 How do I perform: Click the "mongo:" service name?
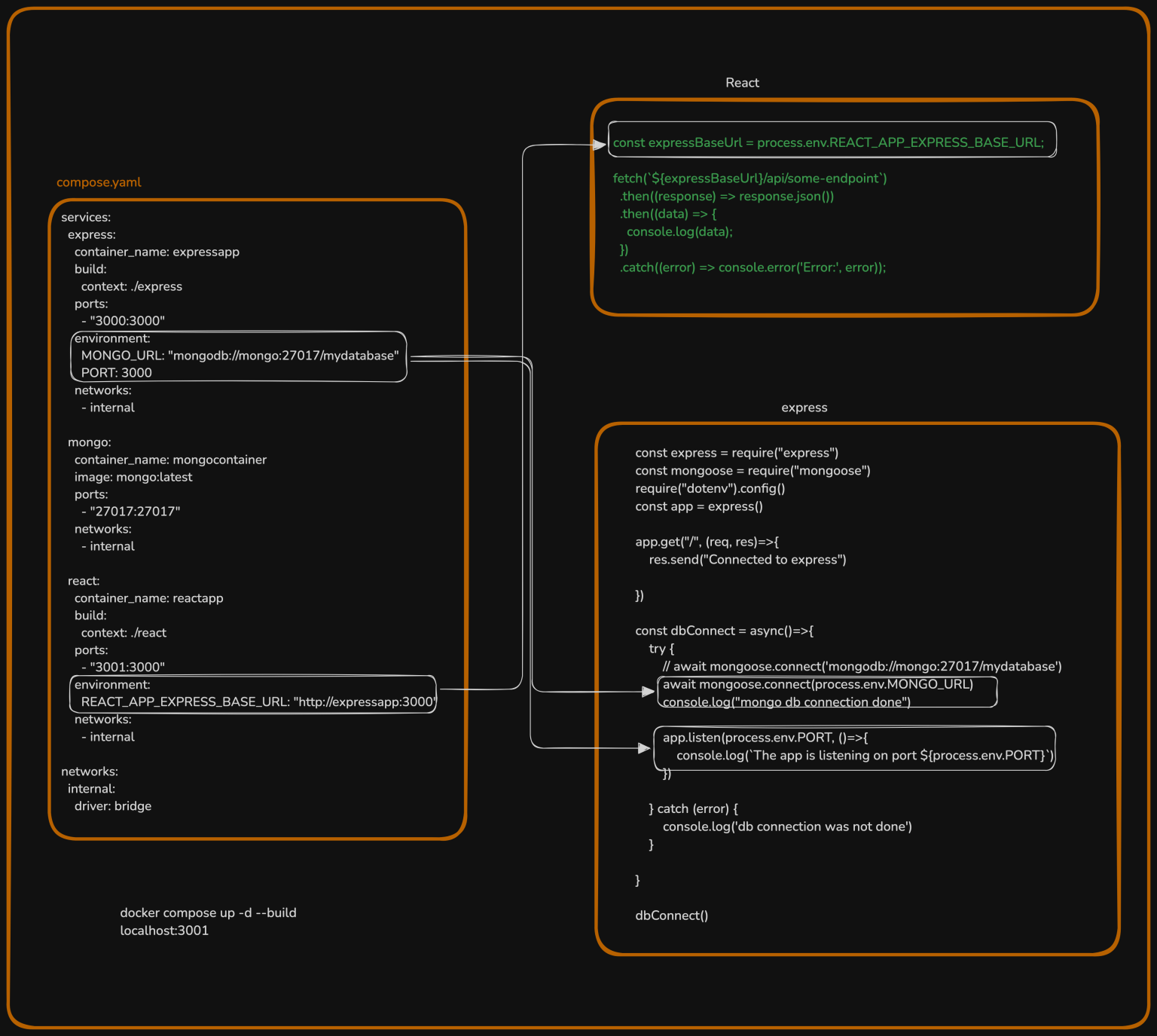[x=90, y=442]
